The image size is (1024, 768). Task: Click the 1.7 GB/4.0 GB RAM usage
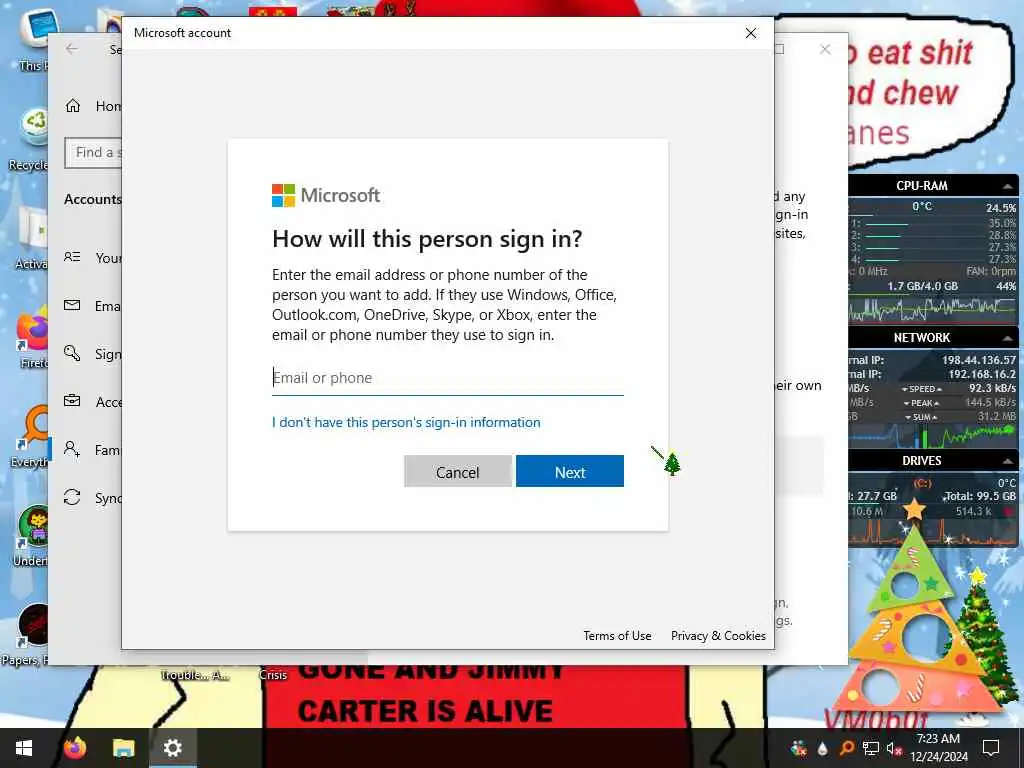[922, 286]
